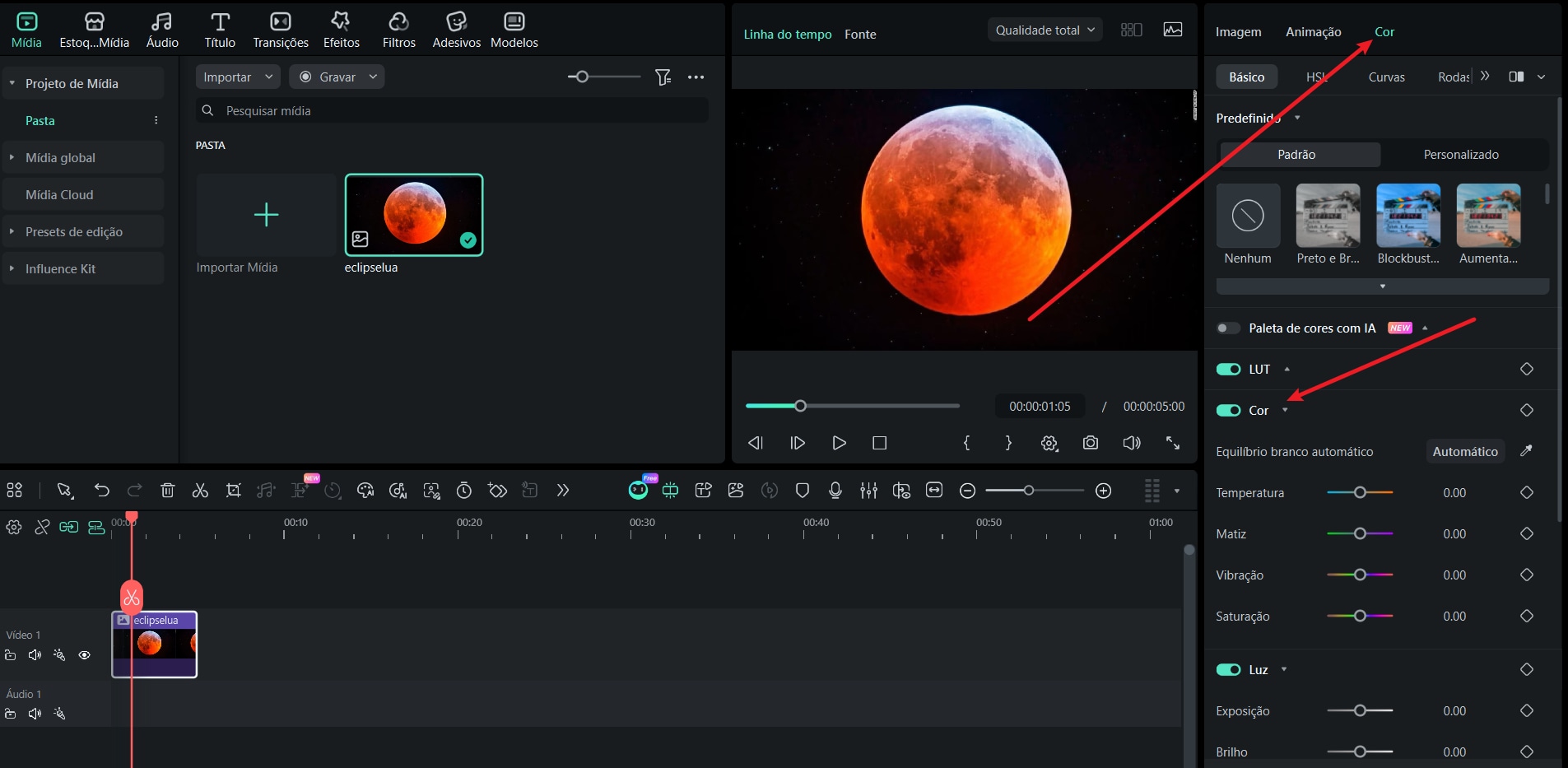Open the Modelos panel
The width and height of the screenshot is (1568, 768).
514,30
